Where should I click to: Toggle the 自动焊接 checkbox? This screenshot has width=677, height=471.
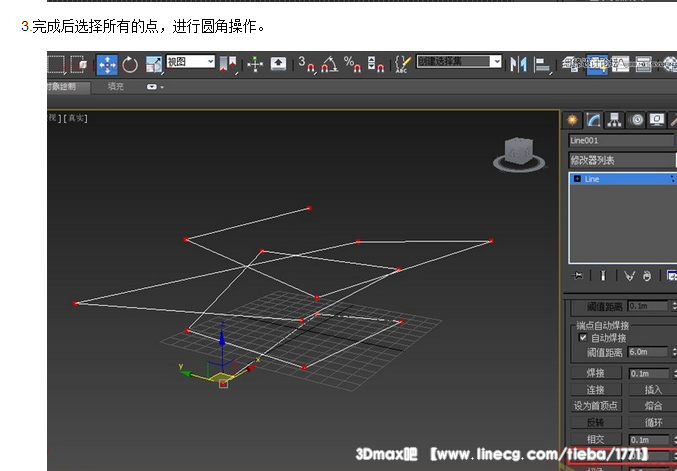pos(583,338)
